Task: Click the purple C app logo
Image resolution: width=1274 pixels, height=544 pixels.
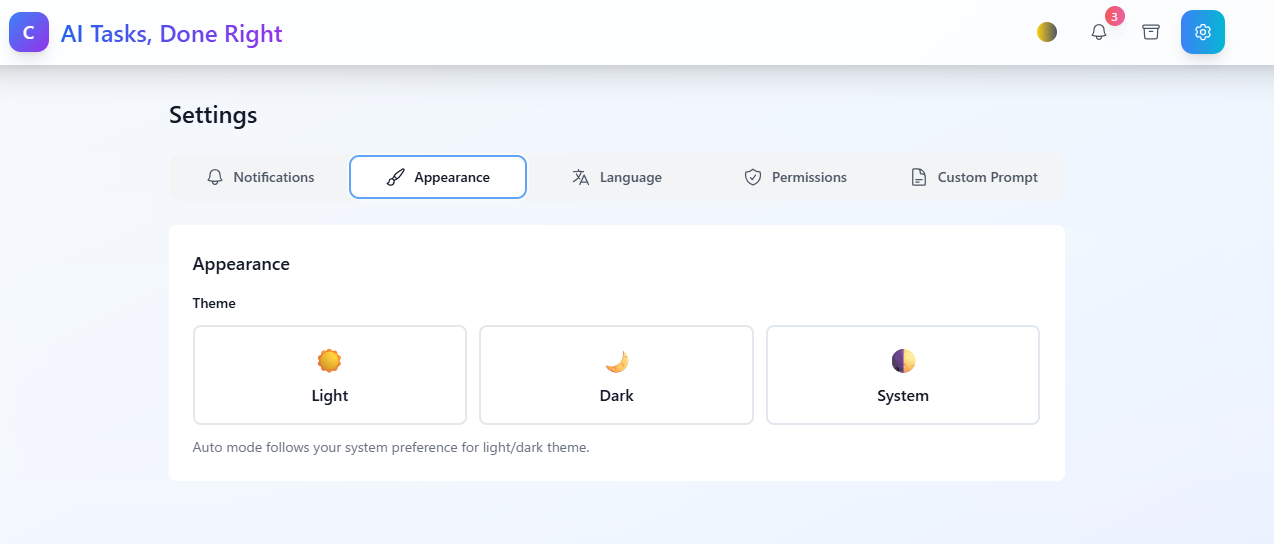Action: [x=29, y=32]
